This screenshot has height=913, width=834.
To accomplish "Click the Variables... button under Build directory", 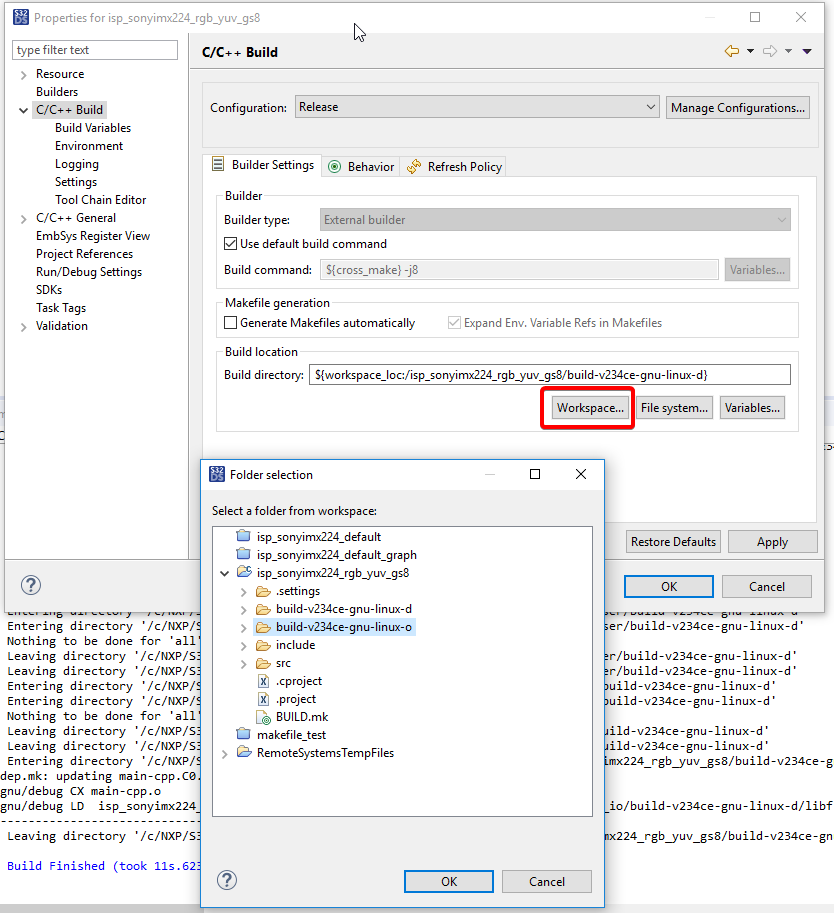I will [752, 408].
